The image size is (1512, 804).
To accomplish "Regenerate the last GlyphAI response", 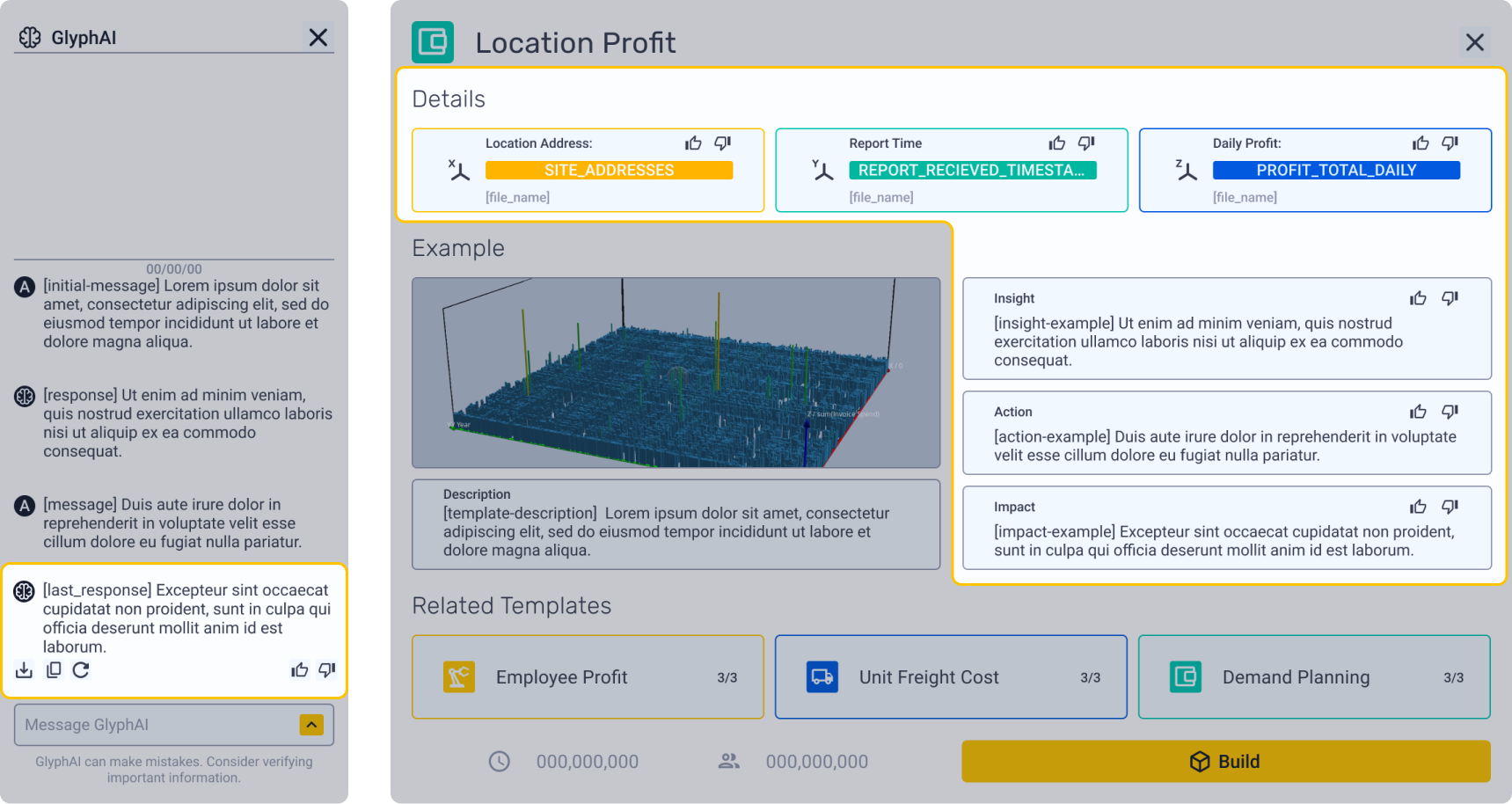I will click(81, 669).
